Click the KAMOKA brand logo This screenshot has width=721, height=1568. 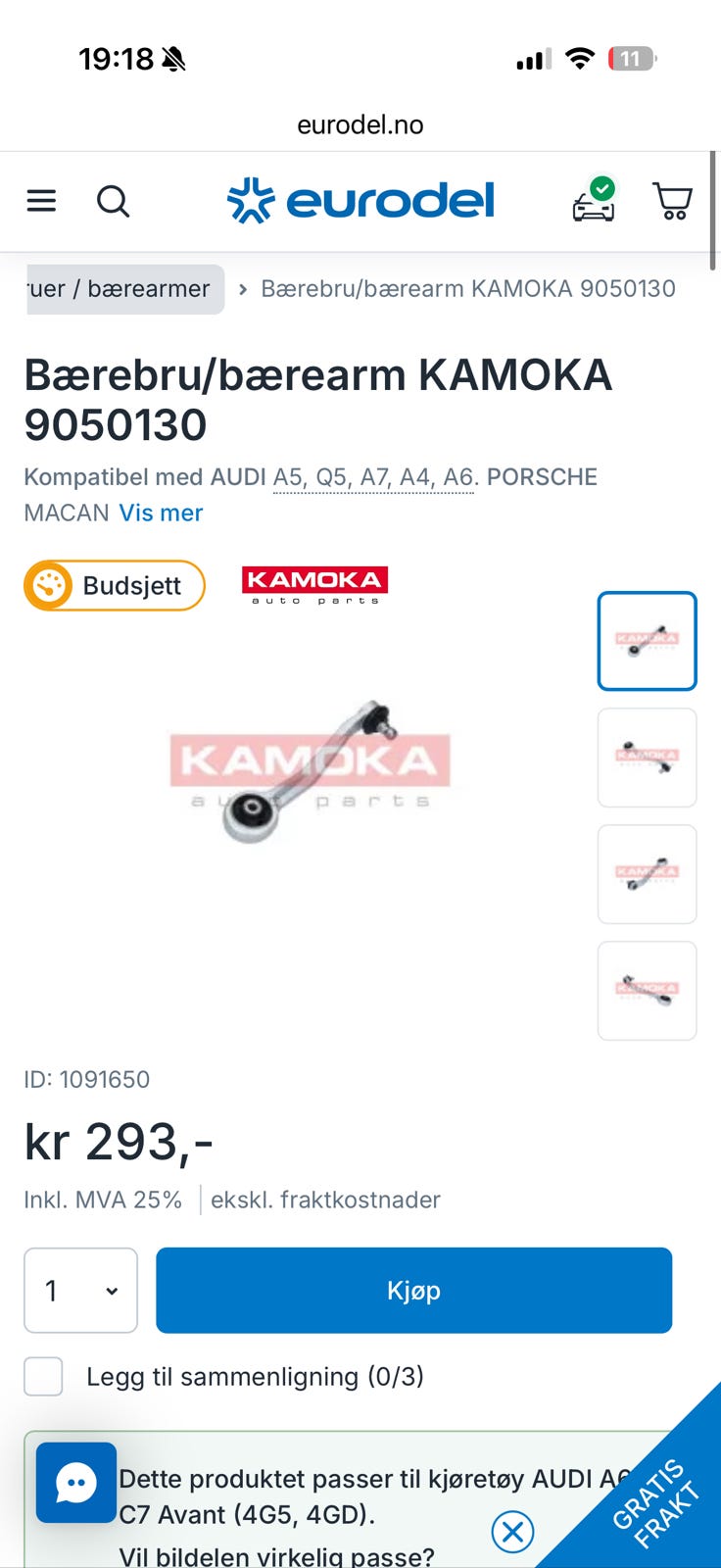[x=314, y=585]
